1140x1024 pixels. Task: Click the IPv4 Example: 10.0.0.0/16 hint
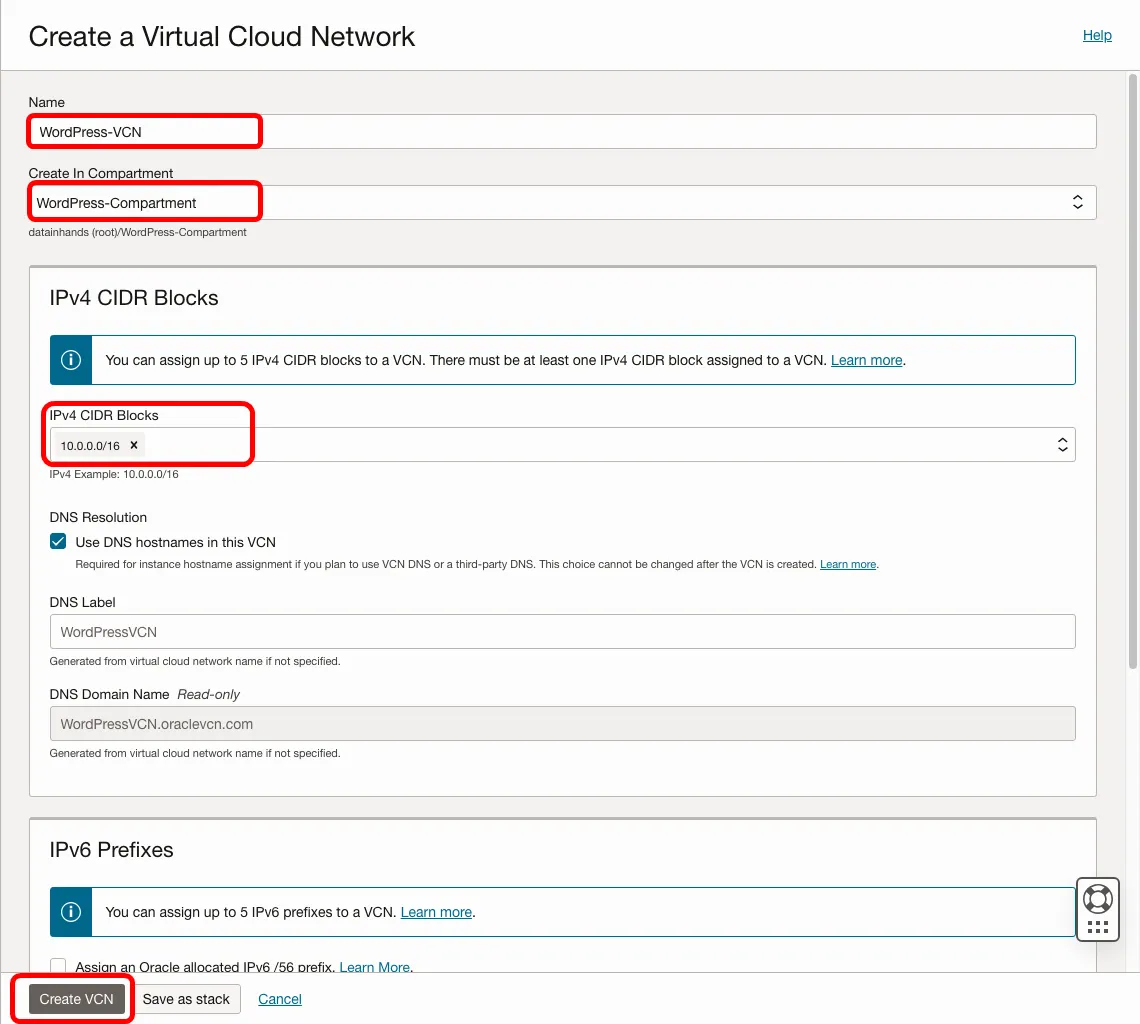(113, 474)
